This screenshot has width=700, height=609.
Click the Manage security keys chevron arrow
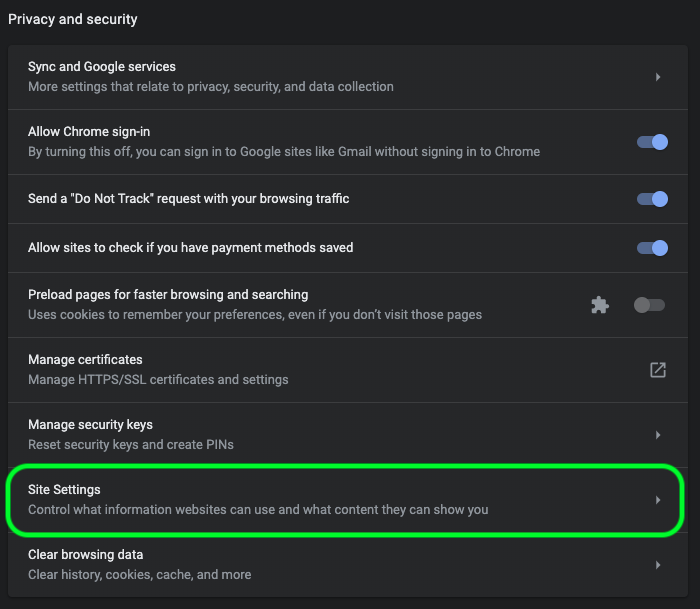click(657, 435)
